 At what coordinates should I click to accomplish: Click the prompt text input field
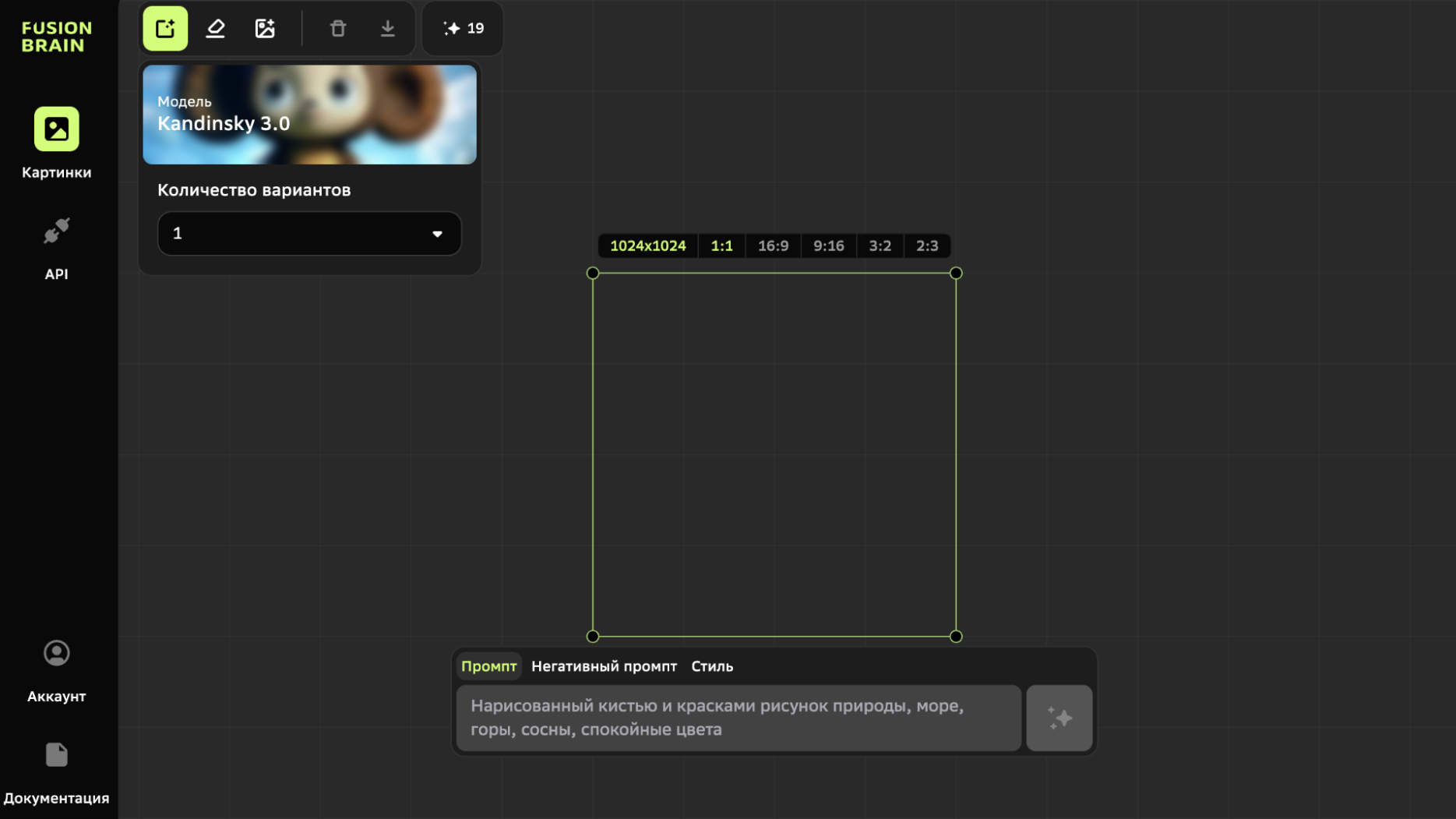coord(738,718)
